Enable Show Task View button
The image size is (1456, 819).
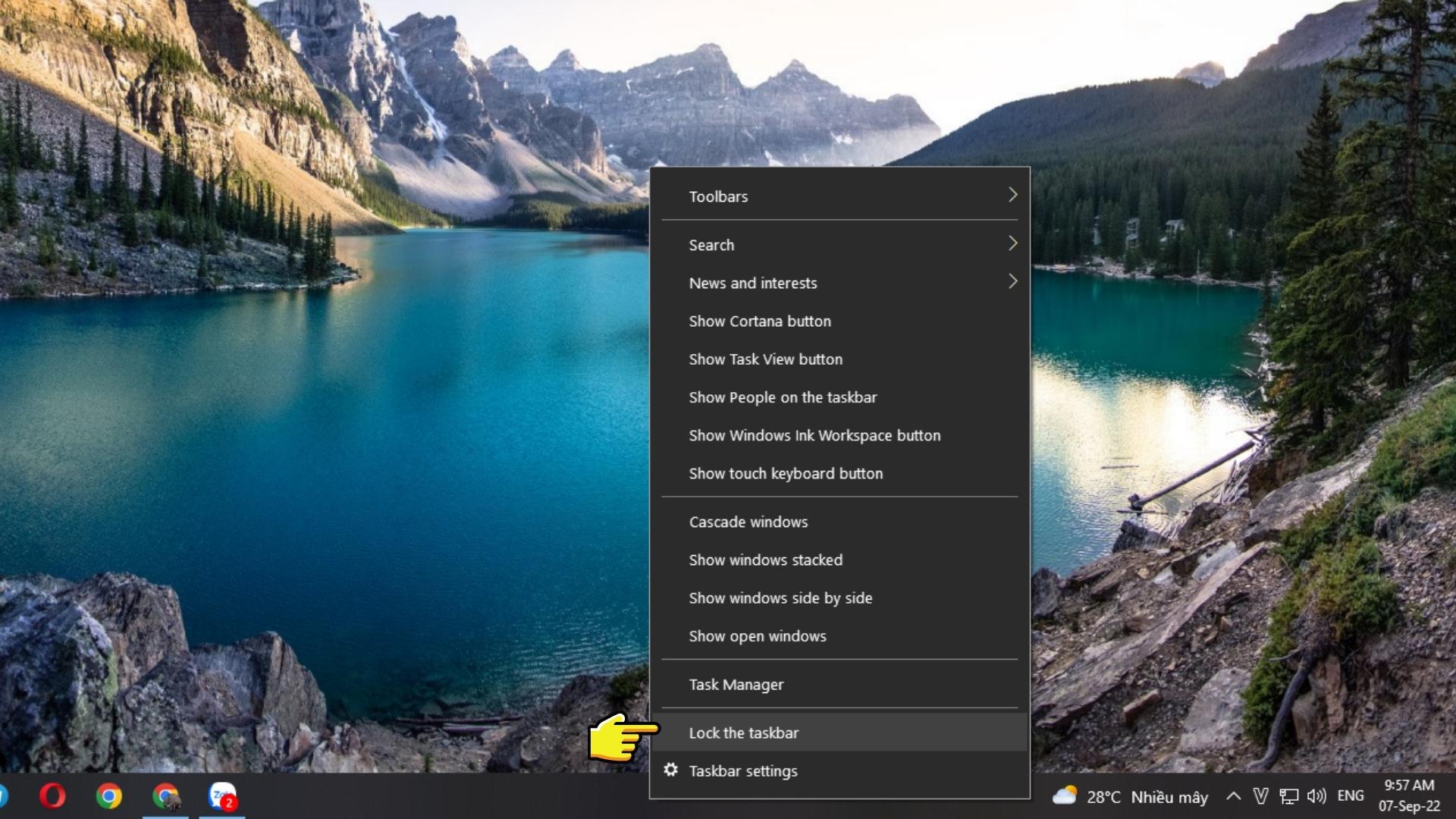(765, 359)
